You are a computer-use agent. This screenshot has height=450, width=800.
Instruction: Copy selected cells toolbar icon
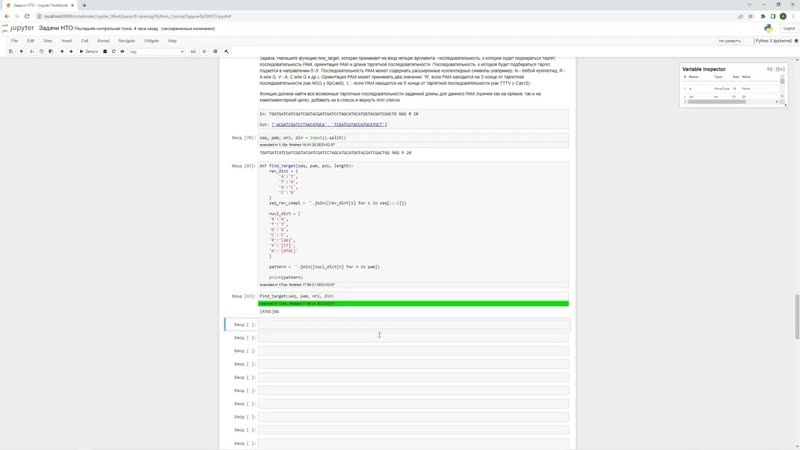coord(41,52)
